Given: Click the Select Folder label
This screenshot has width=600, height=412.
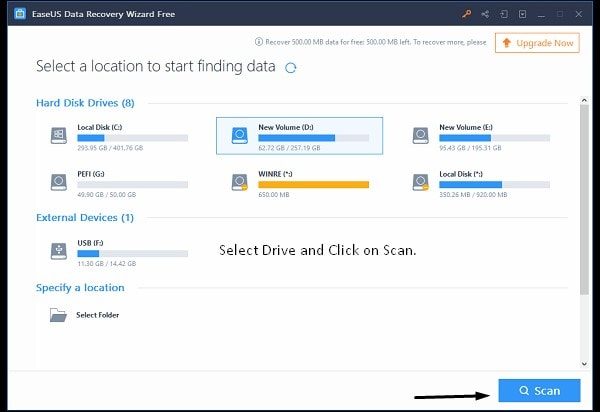Looking at the screenshot, I should [98, 315].
